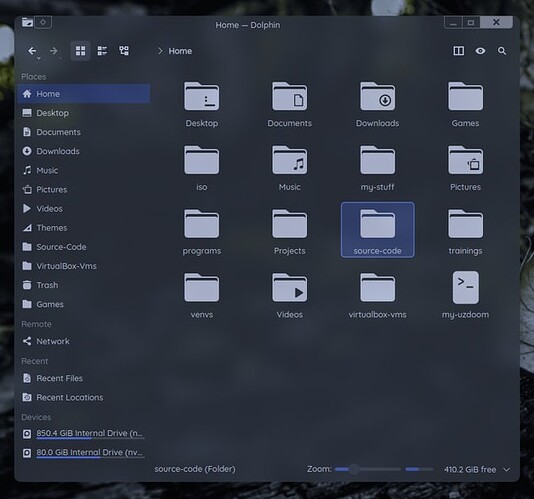Click the breadcrumb chevron before Home
The width and height of the screenshot is (534, 499).
point(160,51)
